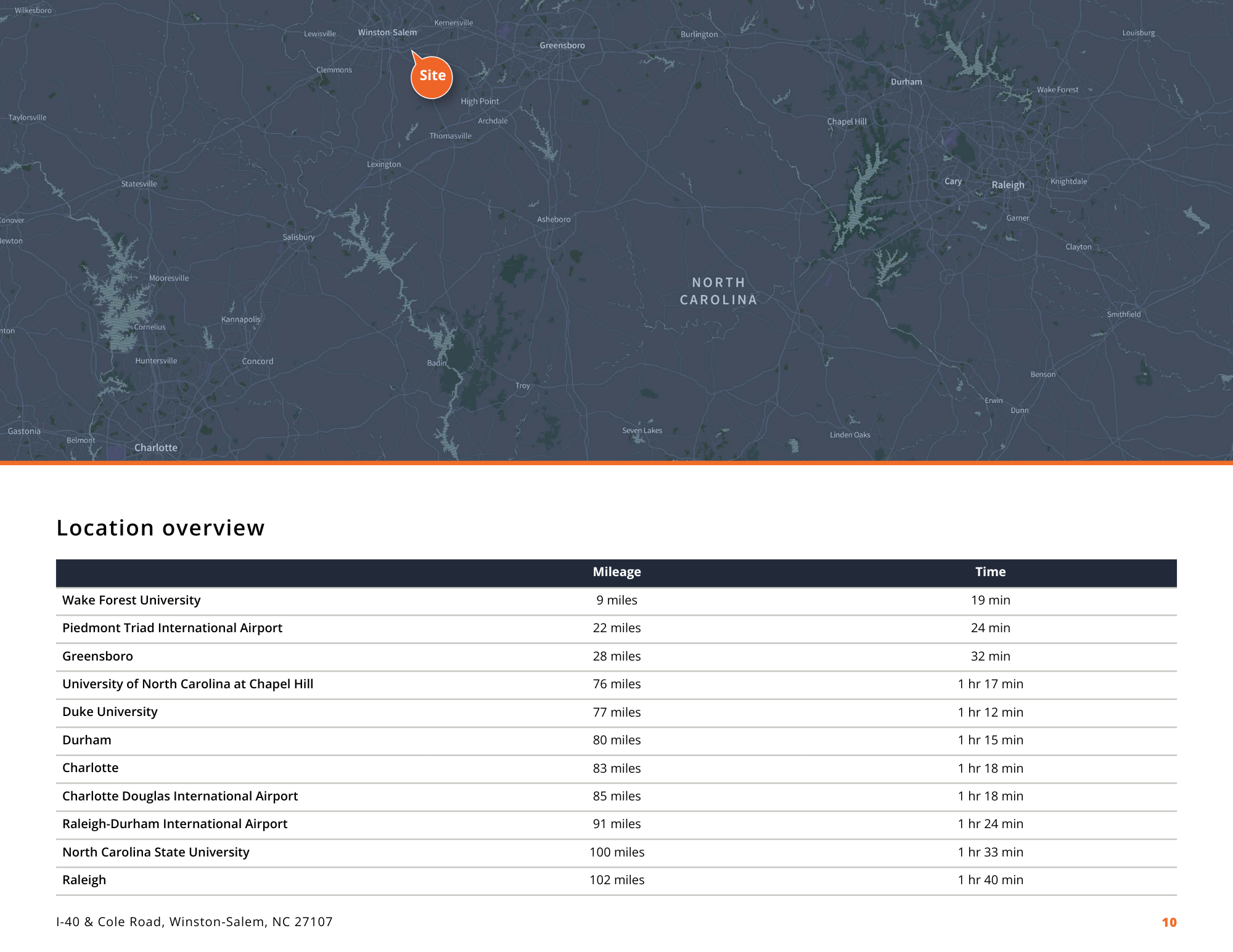Click the Mileage column header
The height and width of the screenshot is (952, 1233).
616,572
